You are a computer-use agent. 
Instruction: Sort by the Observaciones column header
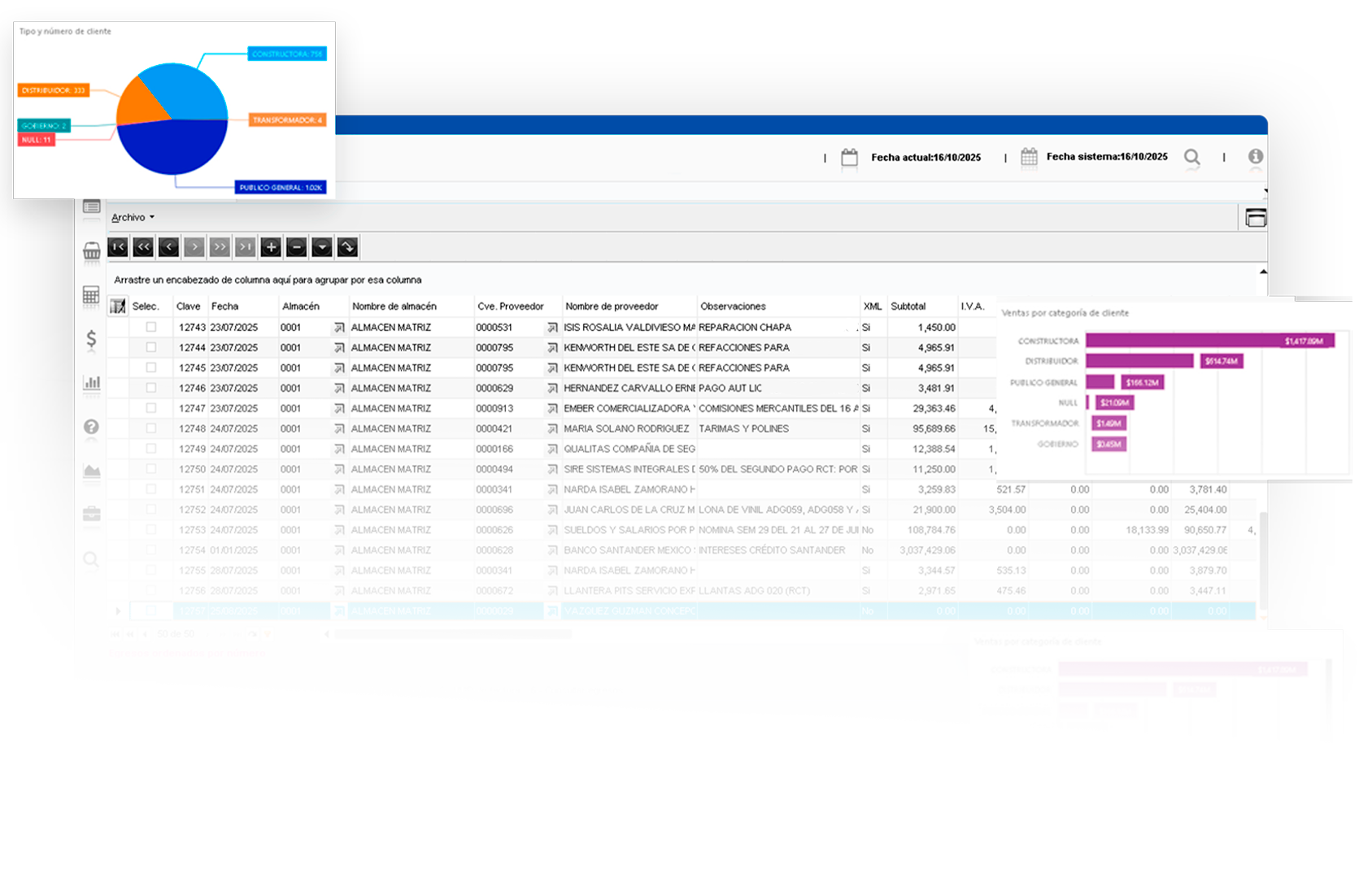tap(778, 306)
